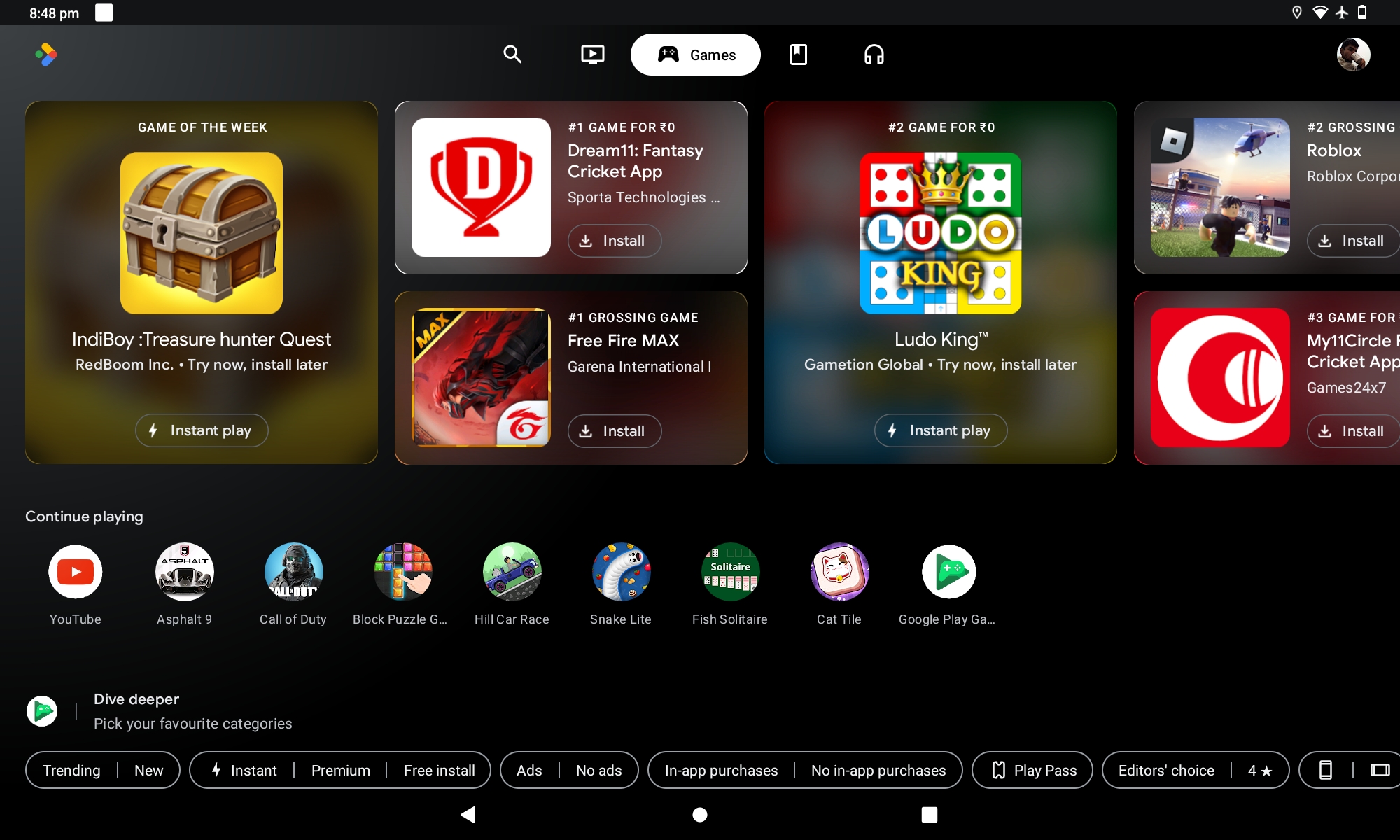Open Snake Lite game icon
1400x840 pixels.
coord(621,572)
